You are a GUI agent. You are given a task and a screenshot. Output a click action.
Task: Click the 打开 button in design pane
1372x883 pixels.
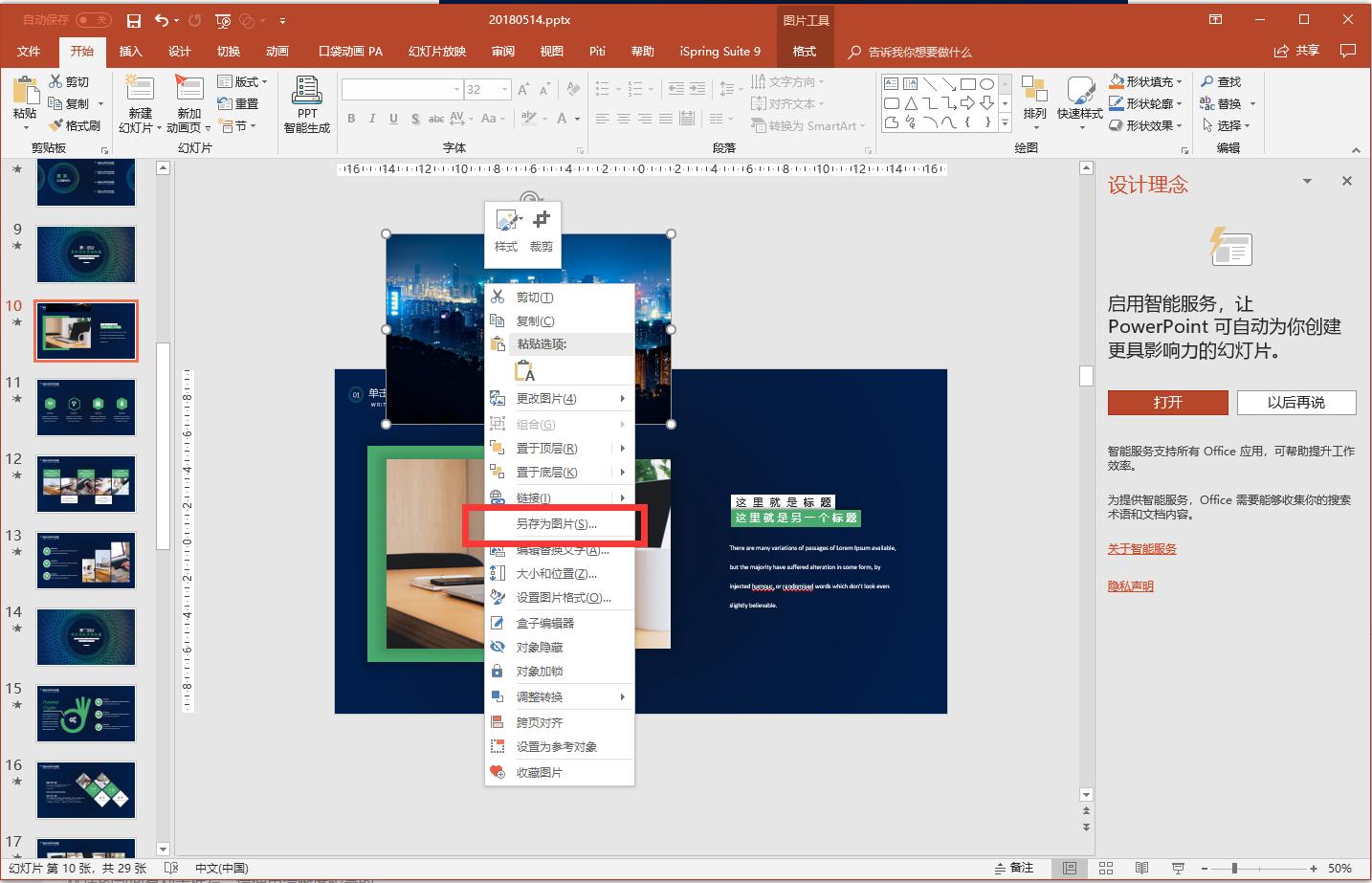click(x=1167, y=403)
